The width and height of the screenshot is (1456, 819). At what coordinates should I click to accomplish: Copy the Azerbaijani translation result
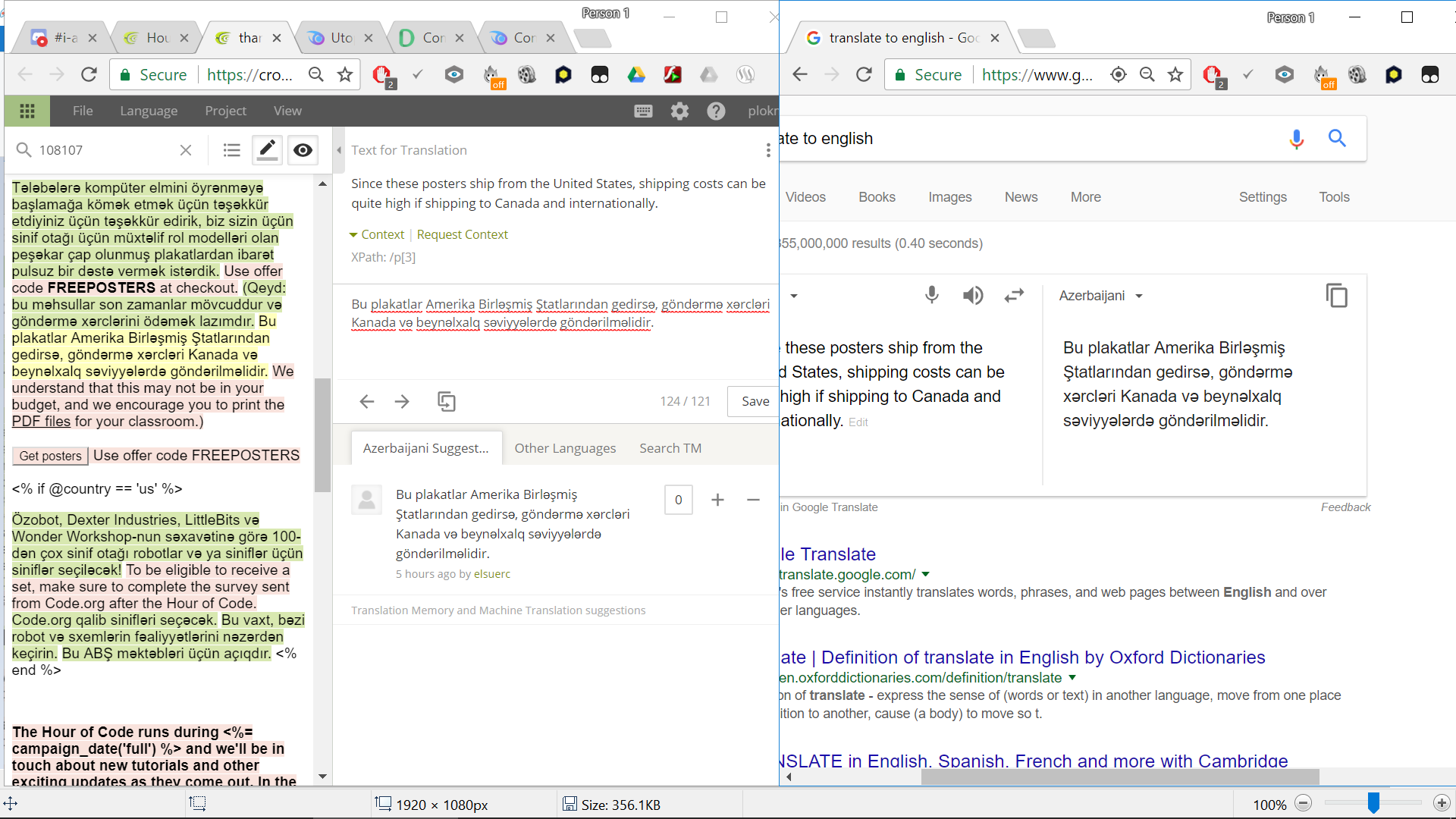(1337, 295)
